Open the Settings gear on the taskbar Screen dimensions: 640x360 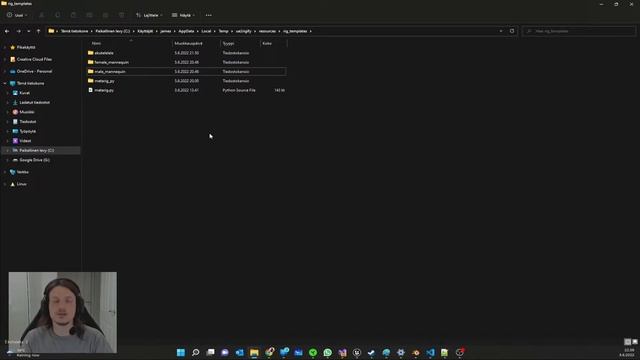tap(401, 352)
